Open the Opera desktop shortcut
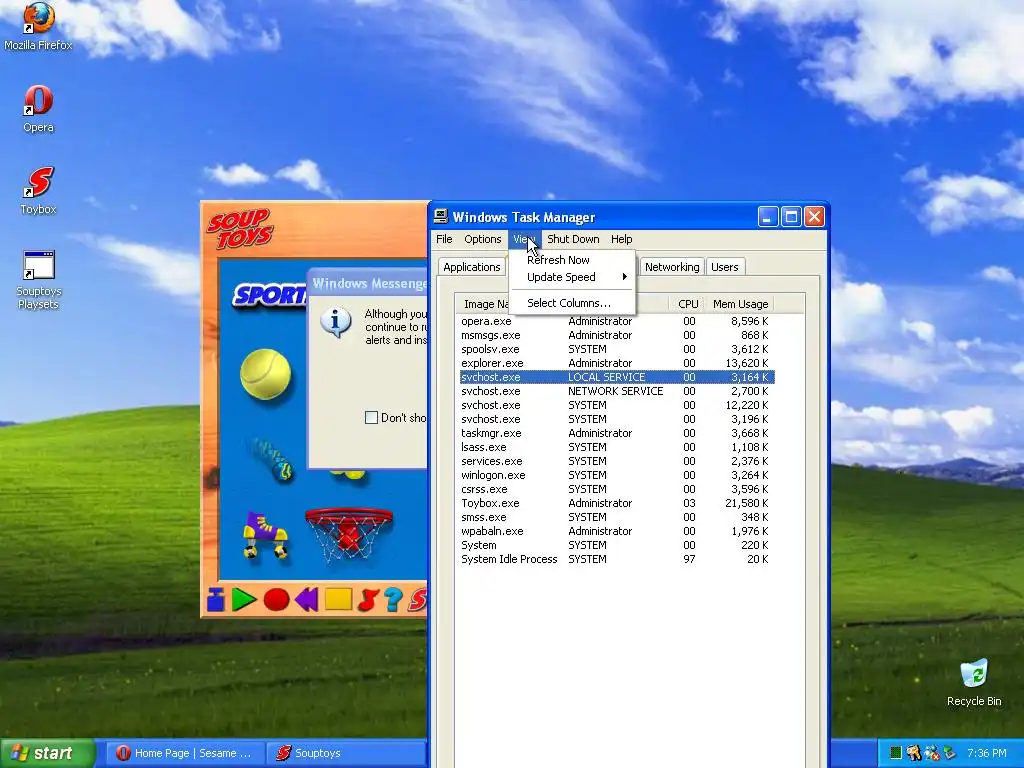 [38, 109]
